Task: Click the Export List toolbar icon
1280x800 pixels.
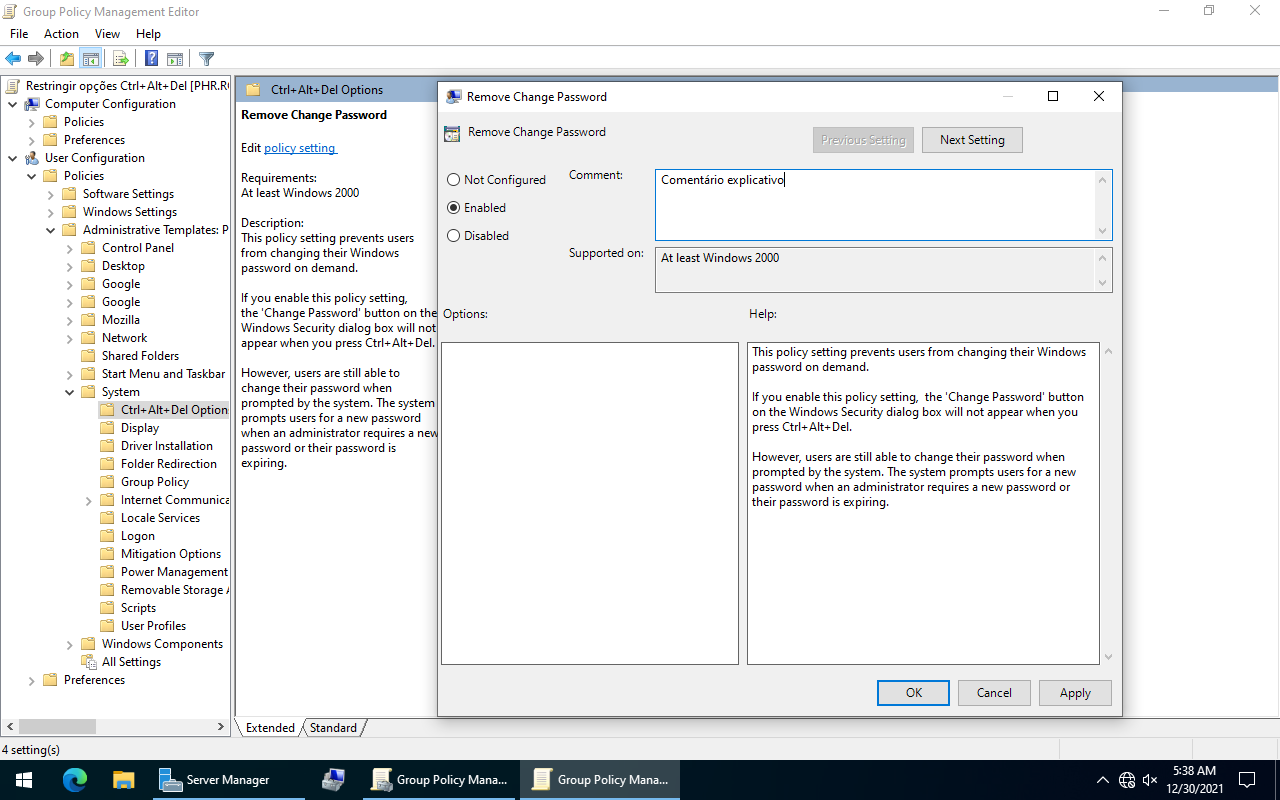Action: click(x=120, y=59)
